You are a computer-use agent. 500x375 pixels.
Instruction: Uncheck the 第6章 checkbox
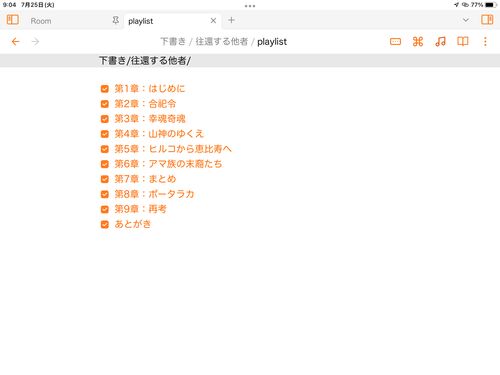tap(105, 164)
